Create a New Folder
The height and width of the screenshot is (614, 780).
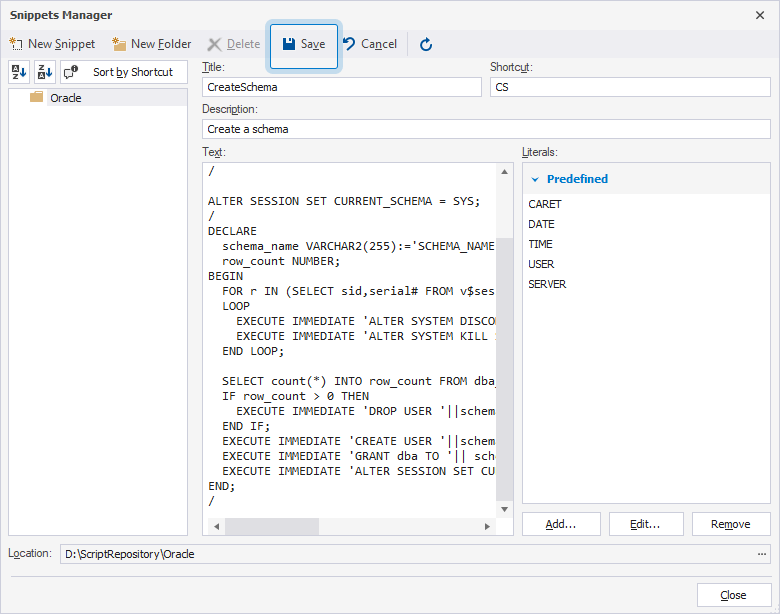(x=152, y=44)
